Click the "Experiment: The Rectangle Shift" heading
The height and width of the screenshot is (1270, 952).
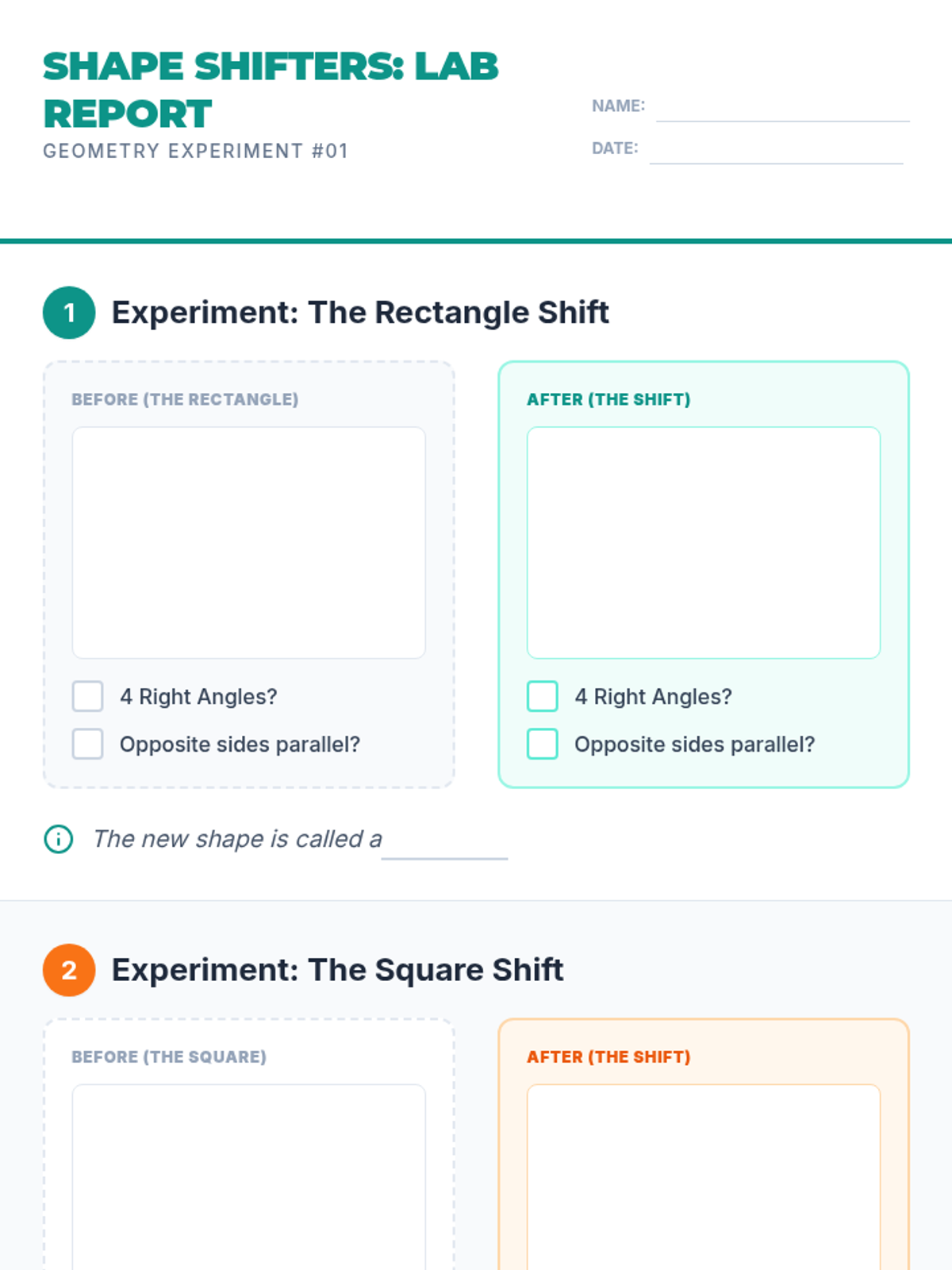tap(360, 313)
